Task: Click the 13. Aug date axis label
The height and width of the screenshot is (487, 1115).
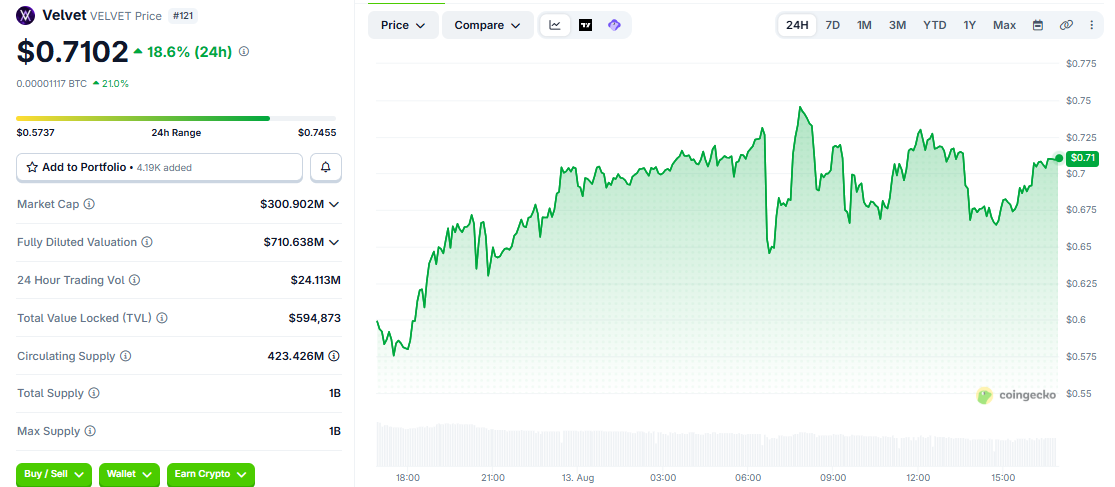Action: click(x=577, y=478)
